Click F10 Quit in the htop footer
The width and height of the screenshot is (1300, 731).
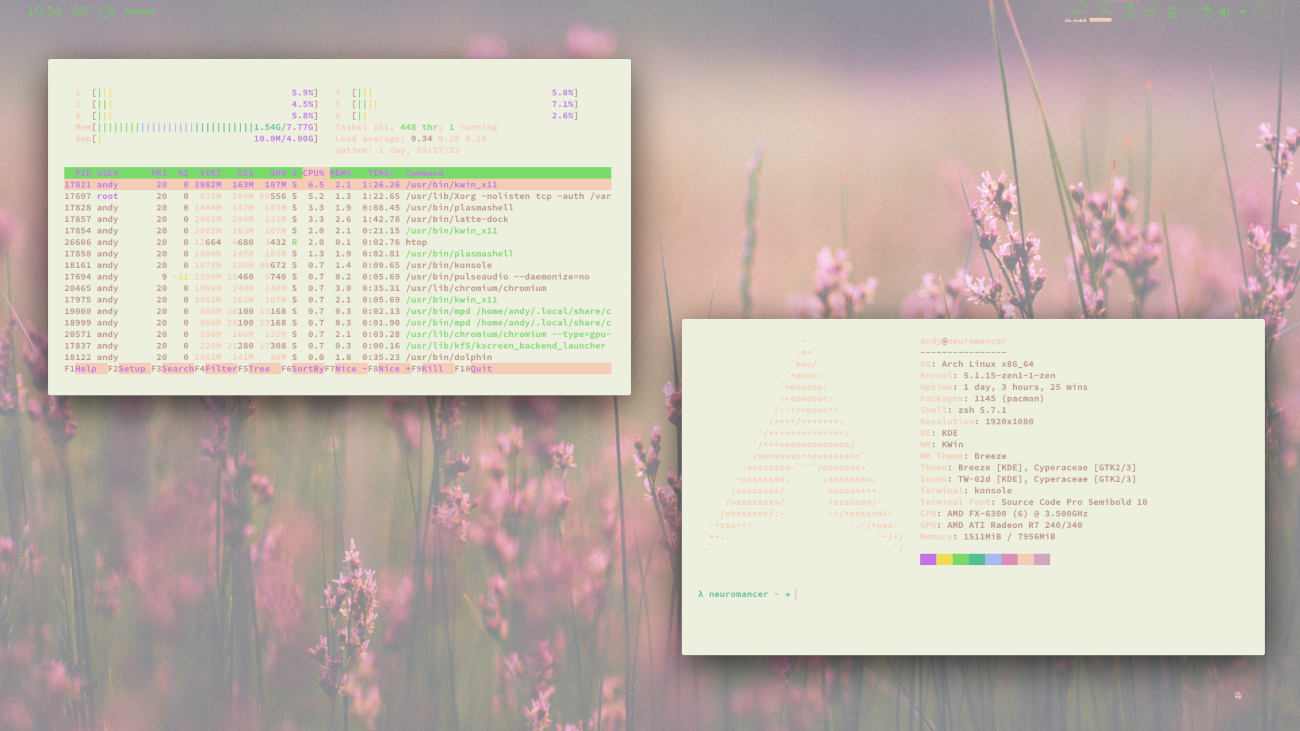tap(474, 369)
